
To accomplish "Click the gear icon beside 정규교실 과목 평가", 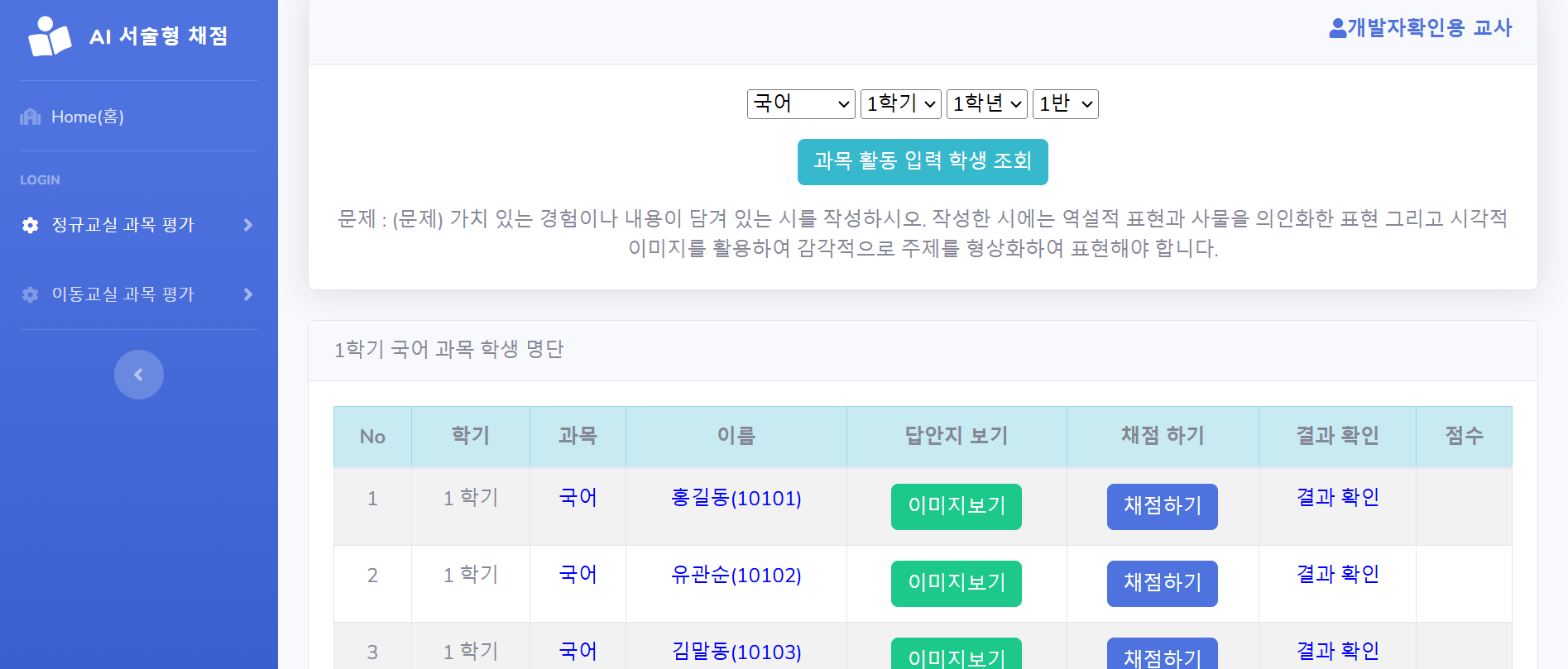I will (x=31, y=225).
